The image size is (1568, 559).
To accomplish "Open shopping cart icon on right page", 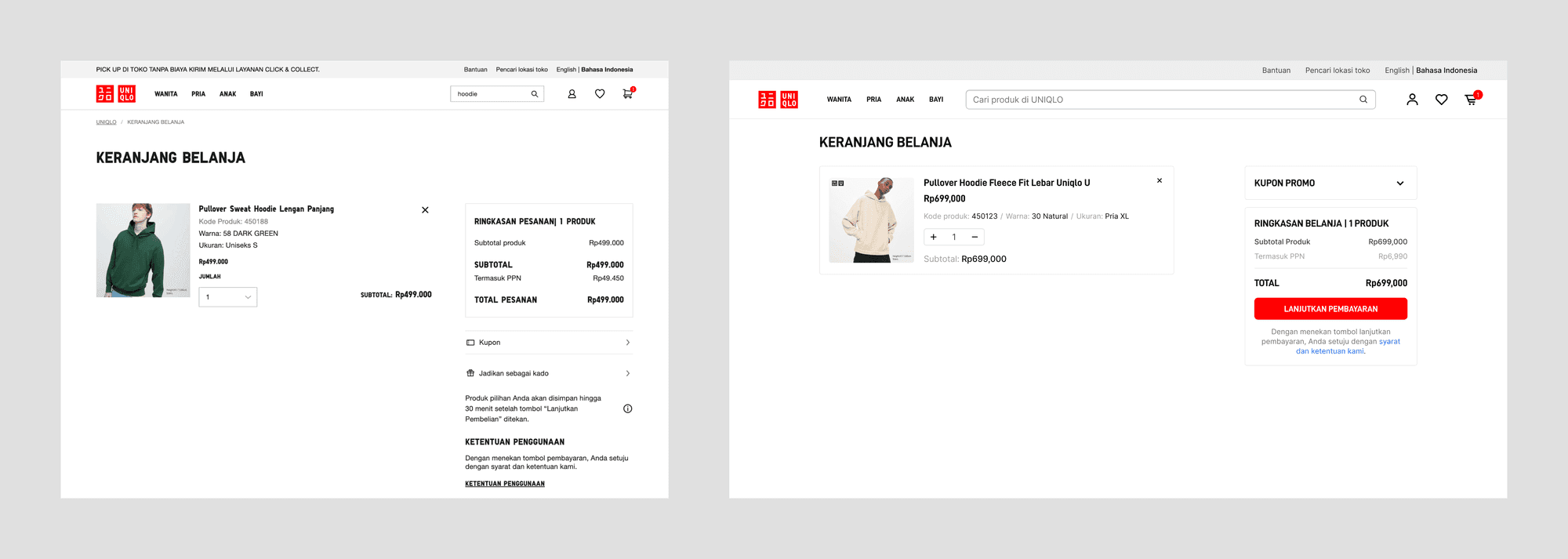I will [1472, 99].
